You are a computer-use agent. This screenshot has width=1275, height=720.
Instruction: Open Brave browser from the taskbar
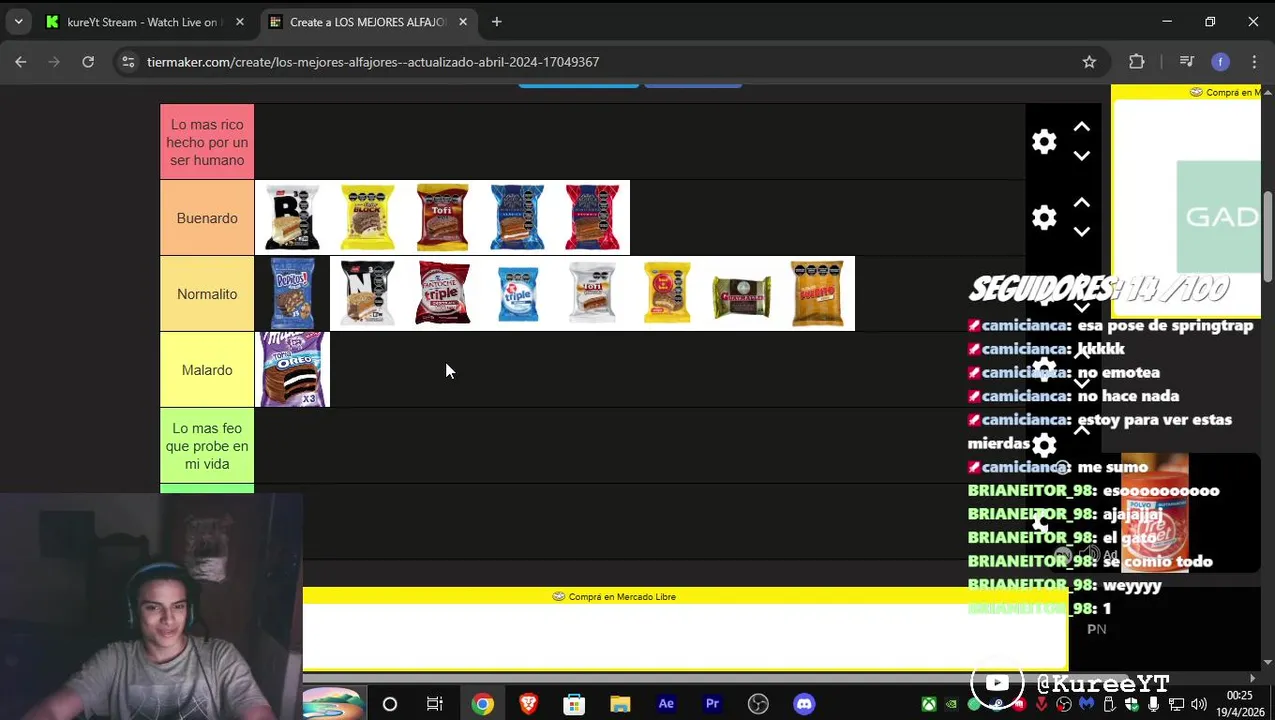pos(528,704)
